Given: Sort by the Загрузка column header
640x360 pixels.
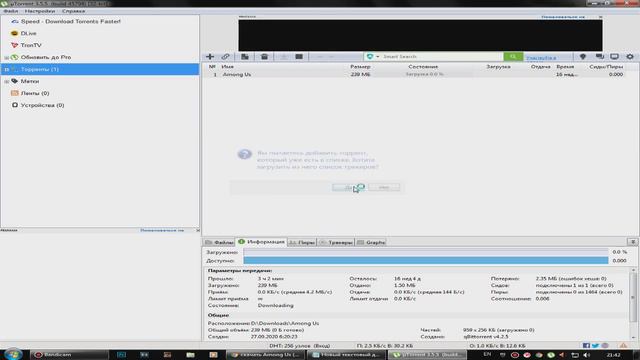Looking at the screenshot, I should pos(498,67).
